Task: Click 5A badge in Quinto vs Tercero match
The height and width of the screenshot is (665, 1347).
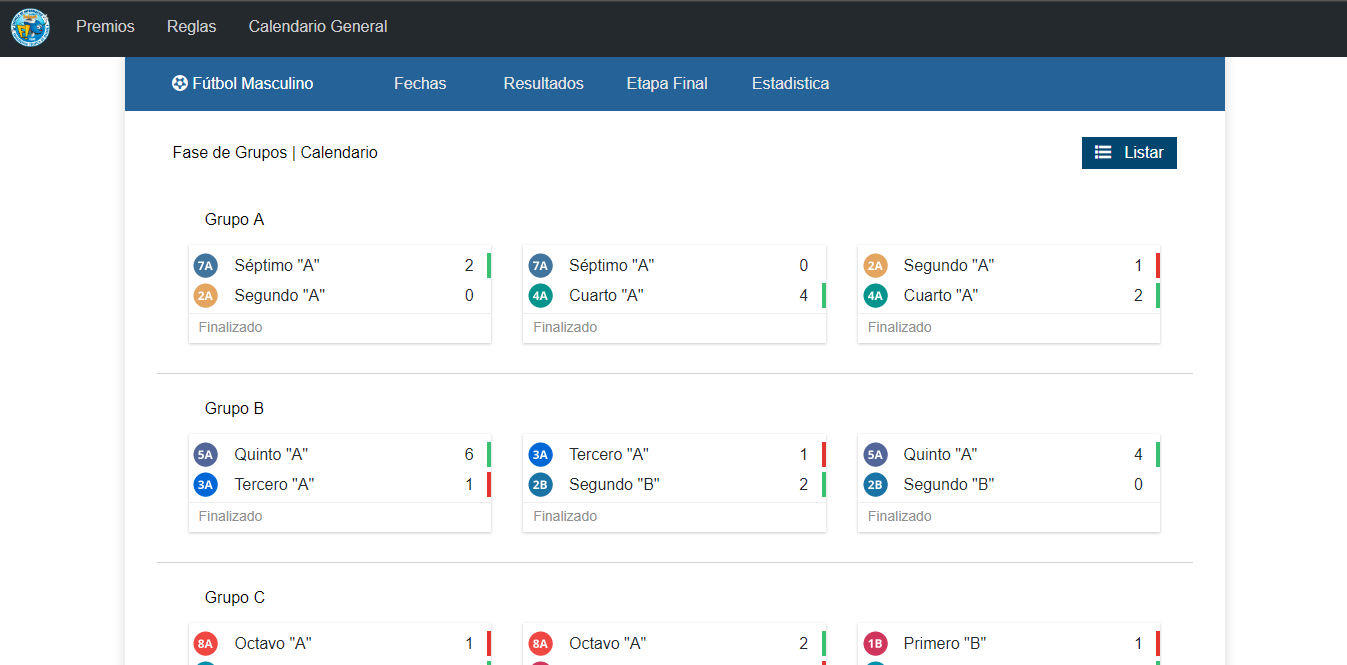Action: pos(206,455)
